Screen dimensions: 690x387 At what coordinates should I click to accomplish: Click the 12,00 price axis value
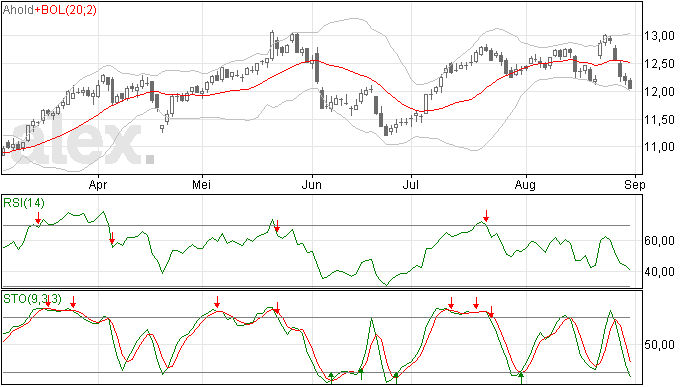[659, 92]
